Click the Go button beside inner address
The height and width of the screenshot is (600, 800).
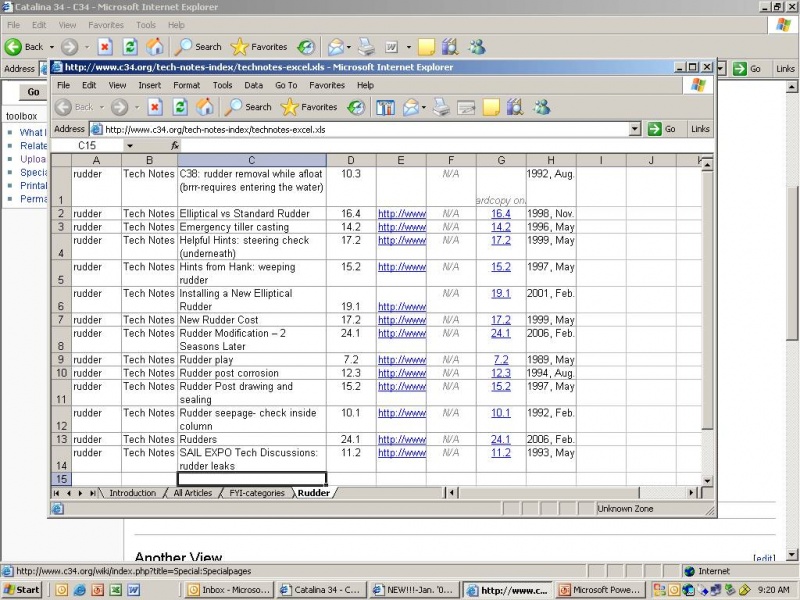(663, 129)
